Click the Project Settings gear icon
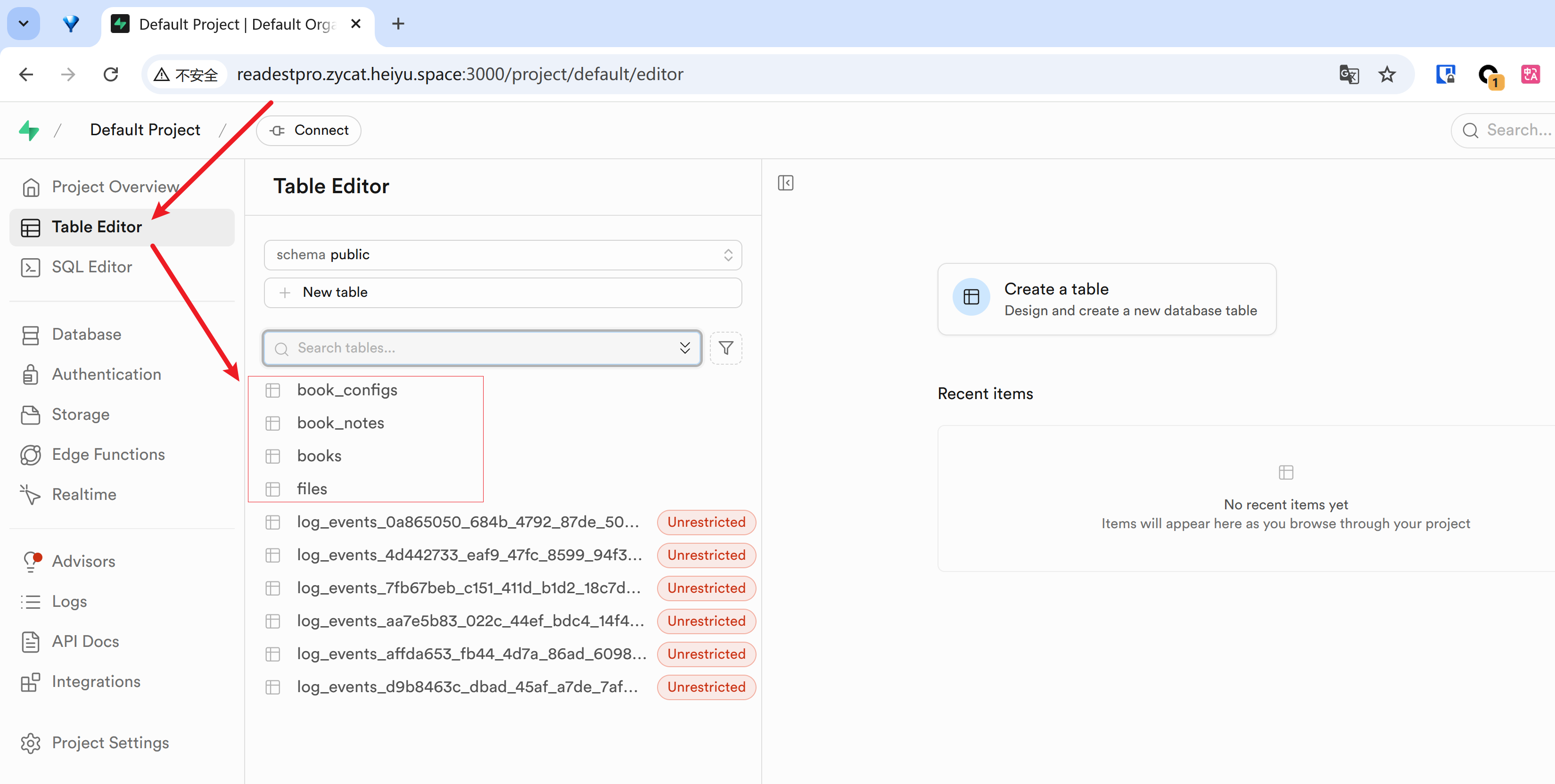Image resolution: width=1555 pixels, height=784 pixels. pyautogui.click(x=30, y=743)
